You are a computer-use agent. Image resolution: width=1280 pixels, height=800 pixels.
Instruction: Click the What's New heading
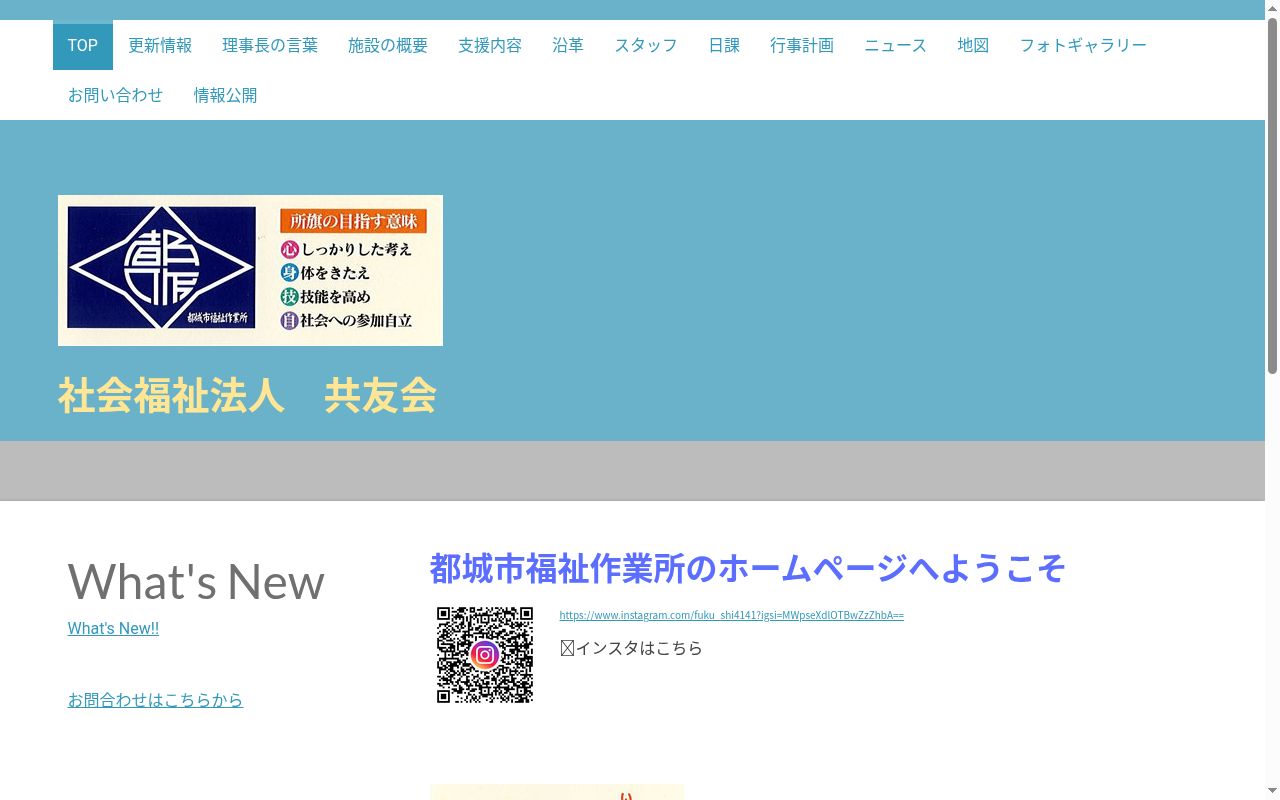coord(196,581)
